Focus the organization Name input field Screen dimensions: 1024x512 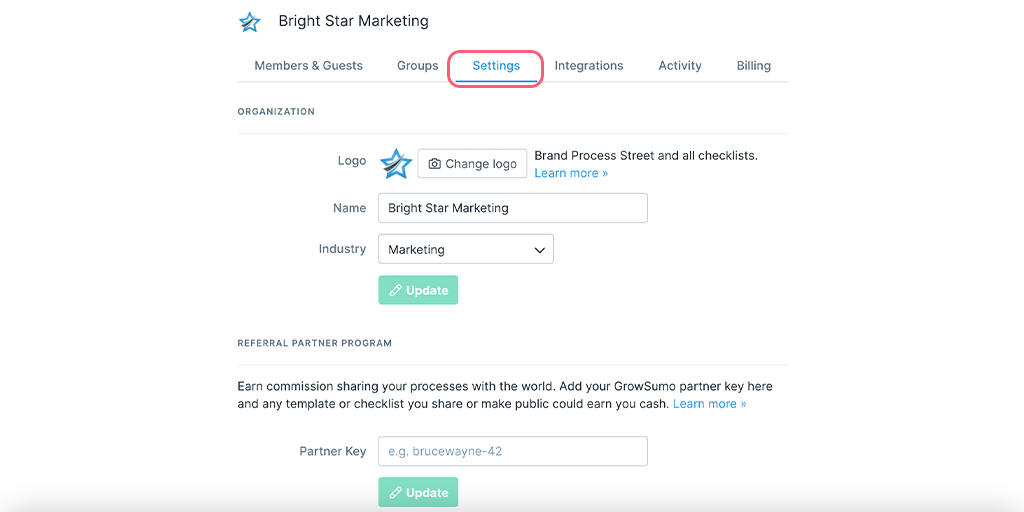[x=513, y=208]
